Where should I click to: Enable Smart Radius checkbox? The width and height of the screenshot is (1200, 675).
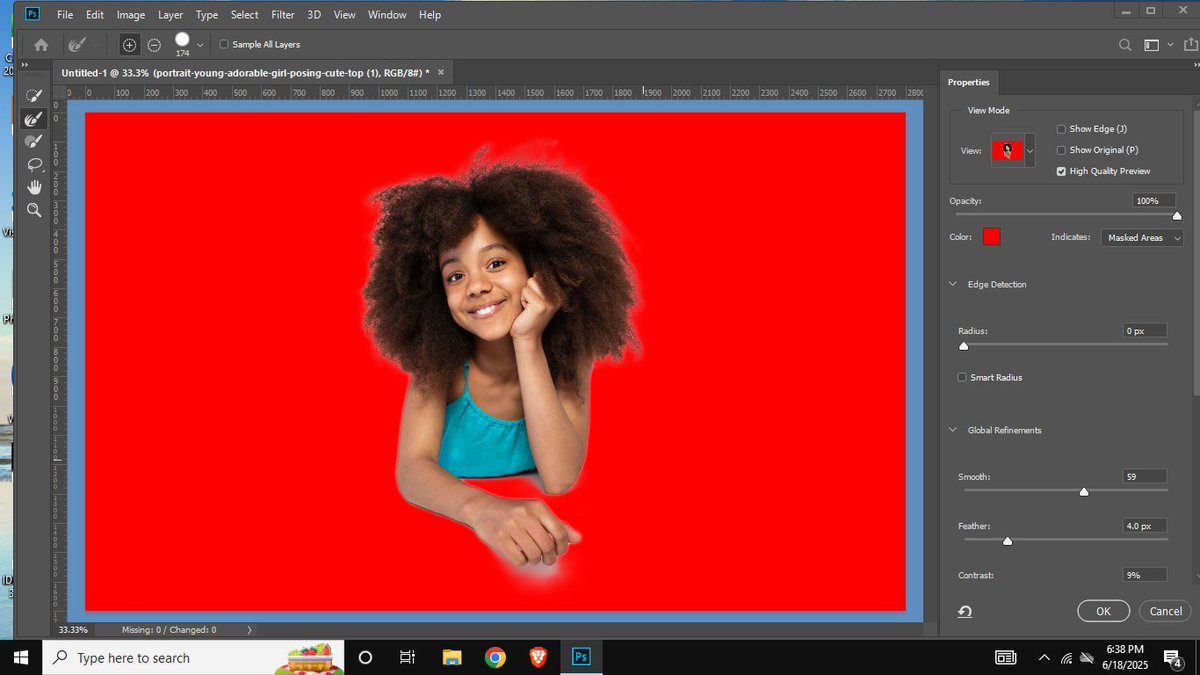962,377
